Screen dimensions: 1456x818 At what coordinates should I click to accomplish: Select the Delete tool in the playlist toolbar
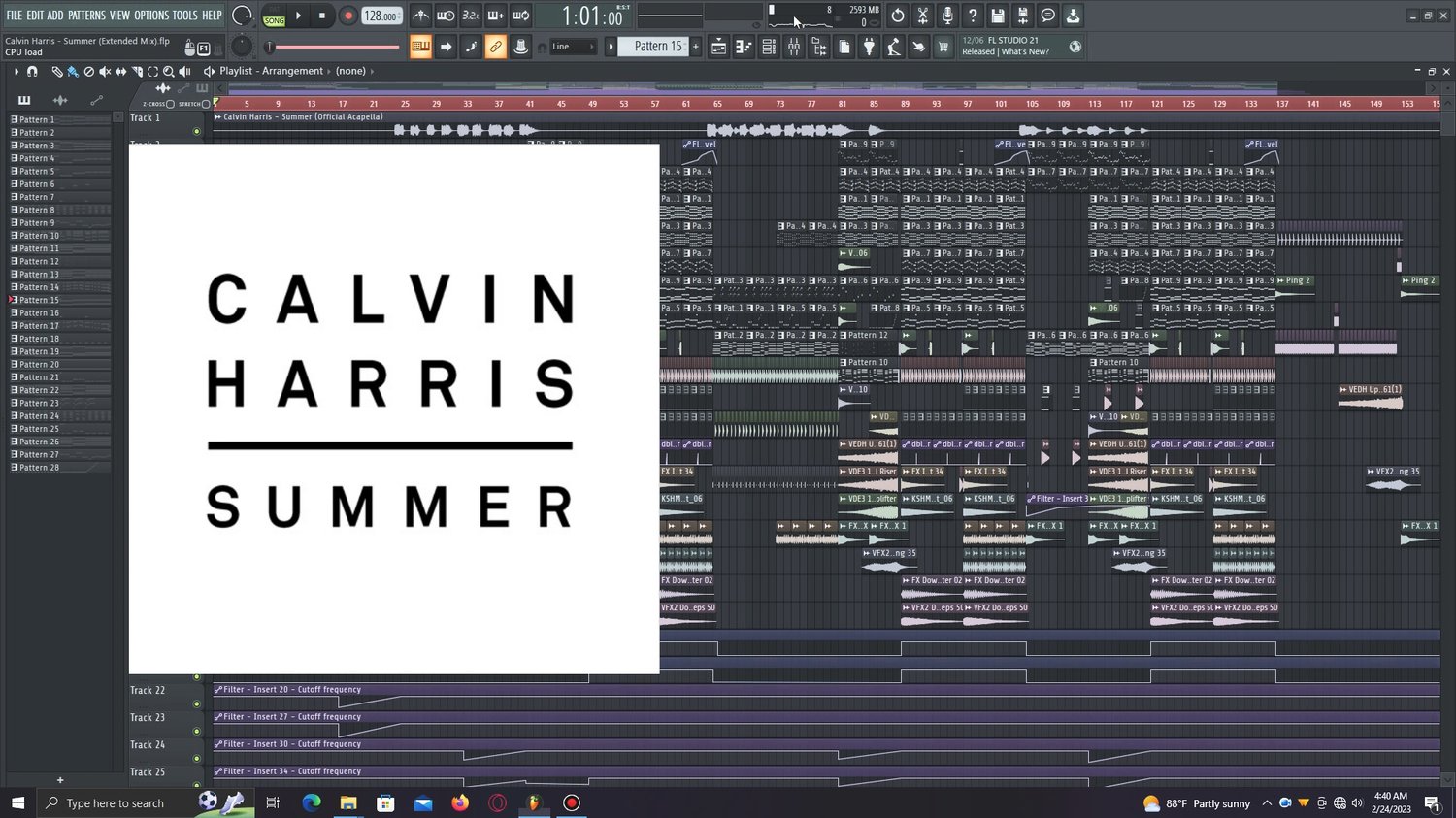(x=89, y=72)
